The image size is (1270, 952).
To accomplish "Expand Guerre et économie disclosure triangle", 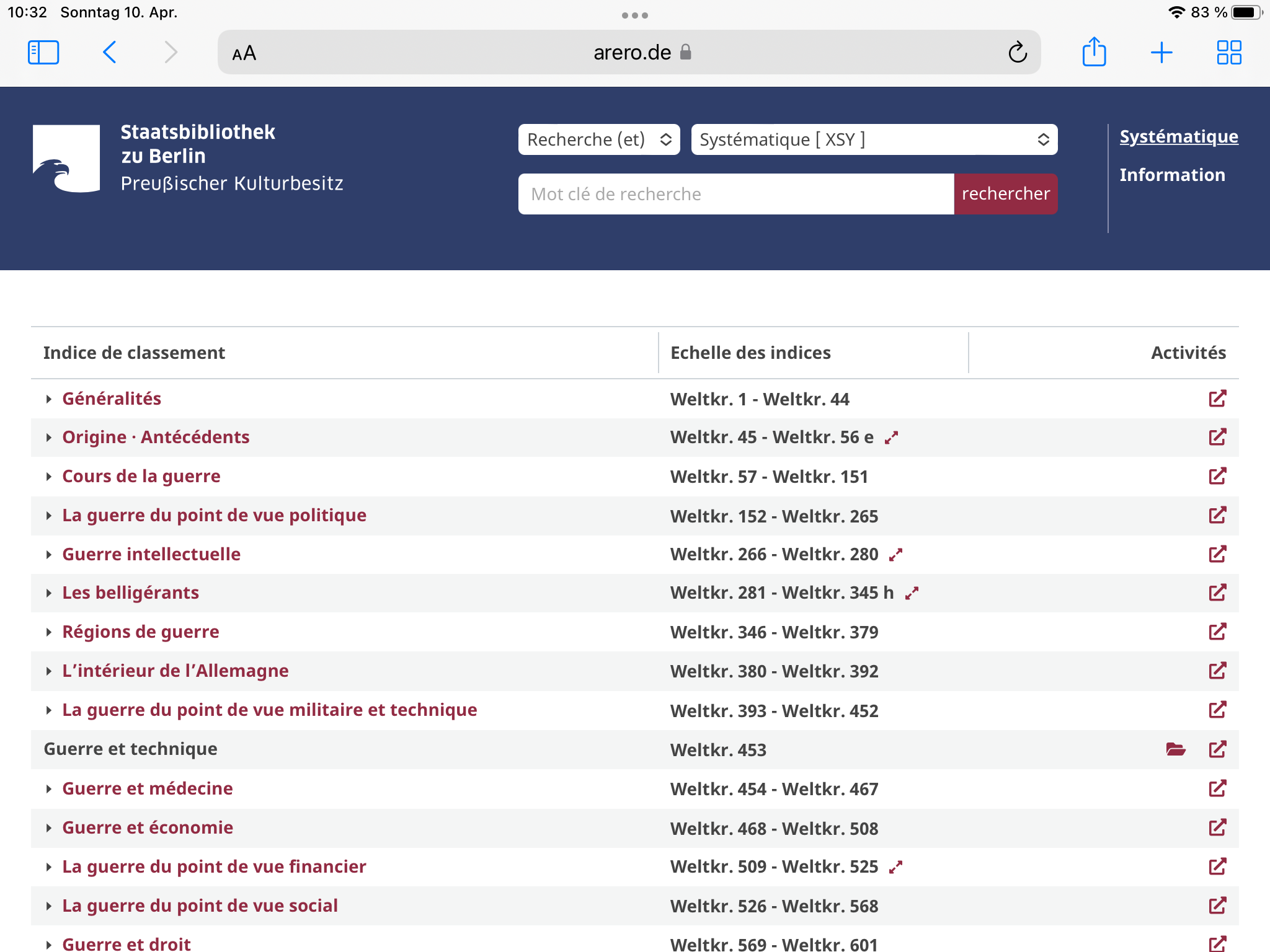I will 49,828.
